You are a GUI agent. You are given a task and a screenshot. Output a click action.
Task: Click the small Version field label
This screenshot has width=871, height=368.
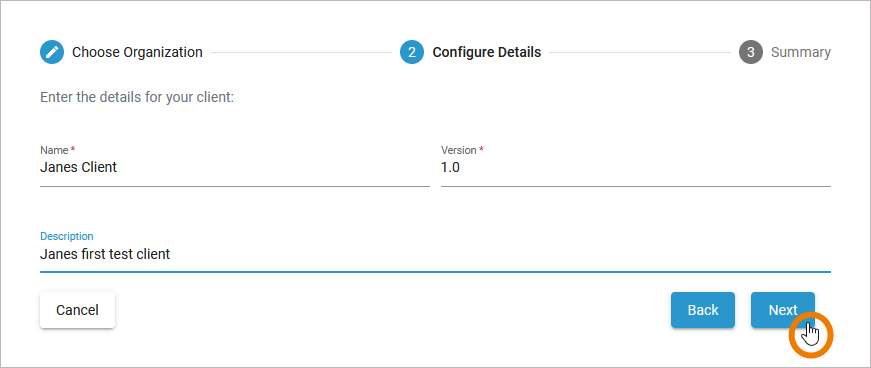tap(459, 150)
